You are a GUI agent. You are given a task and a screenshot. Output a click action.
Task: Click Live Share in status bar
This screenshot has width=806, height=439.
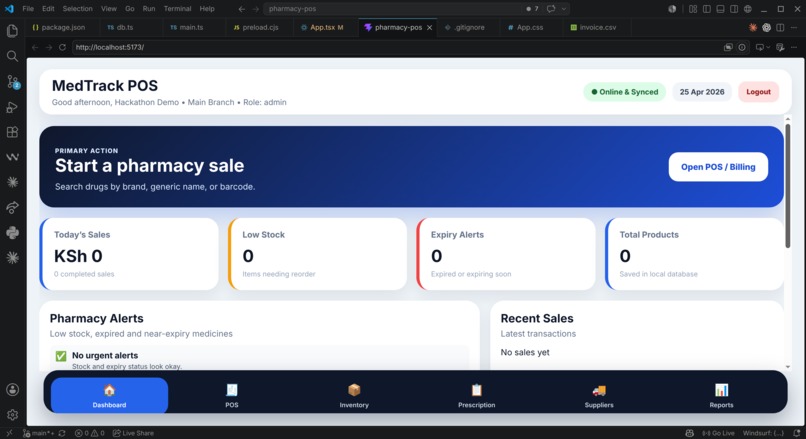[x=133, y=433]
